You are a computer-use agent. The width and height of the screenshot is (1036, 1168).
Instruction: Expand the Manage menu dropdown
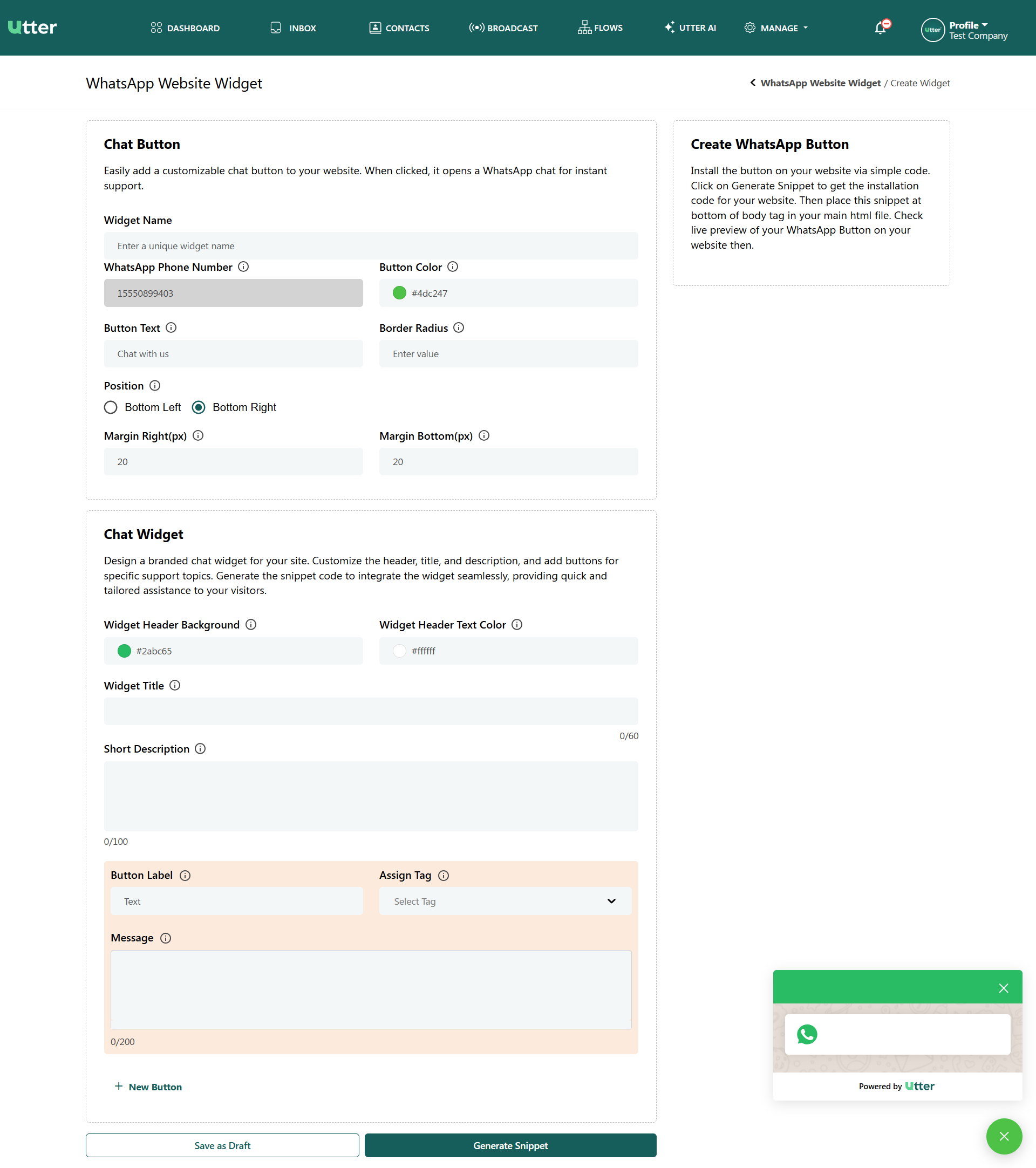click(x=776, y=28)
